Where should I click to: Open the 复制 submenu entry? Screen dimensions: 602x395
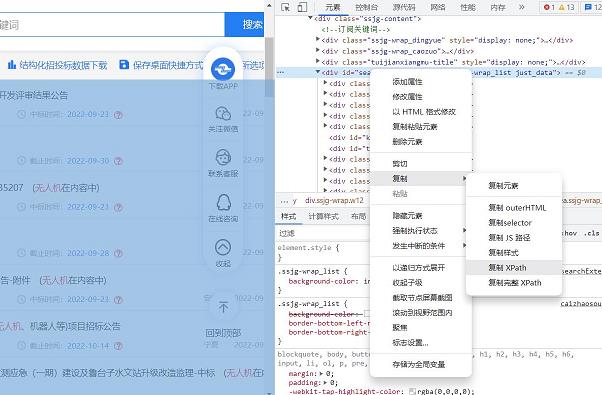[x=421, y=178]
